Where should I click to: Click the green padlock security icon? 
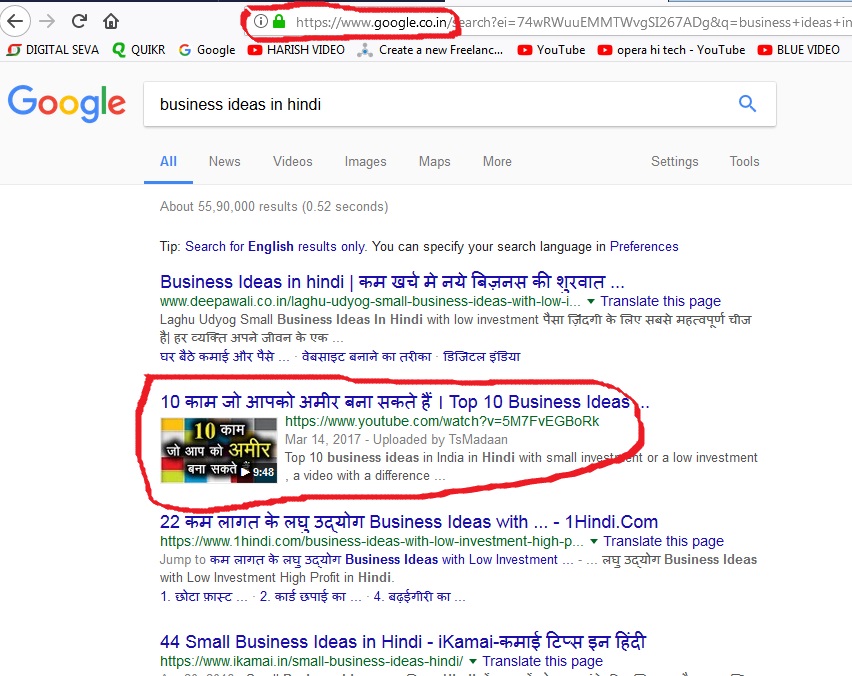click(x=279, y=21)
